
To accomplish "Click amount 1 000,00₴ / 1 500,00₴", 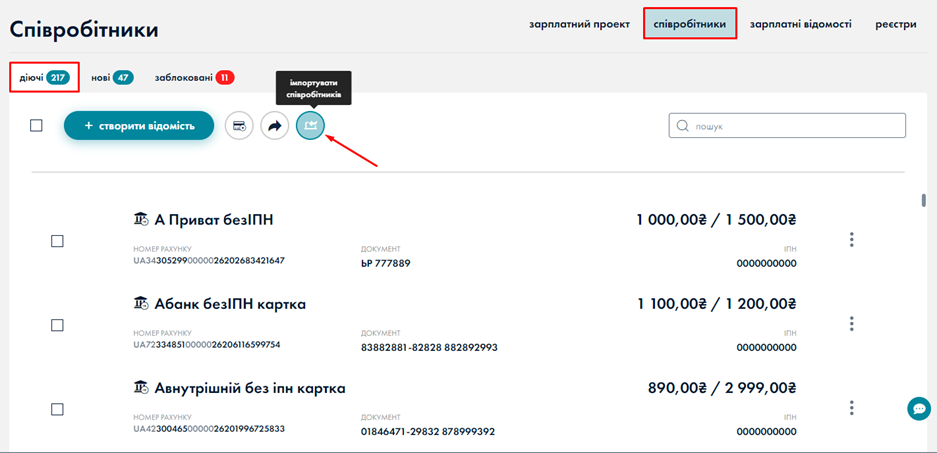I will [716, 220].
